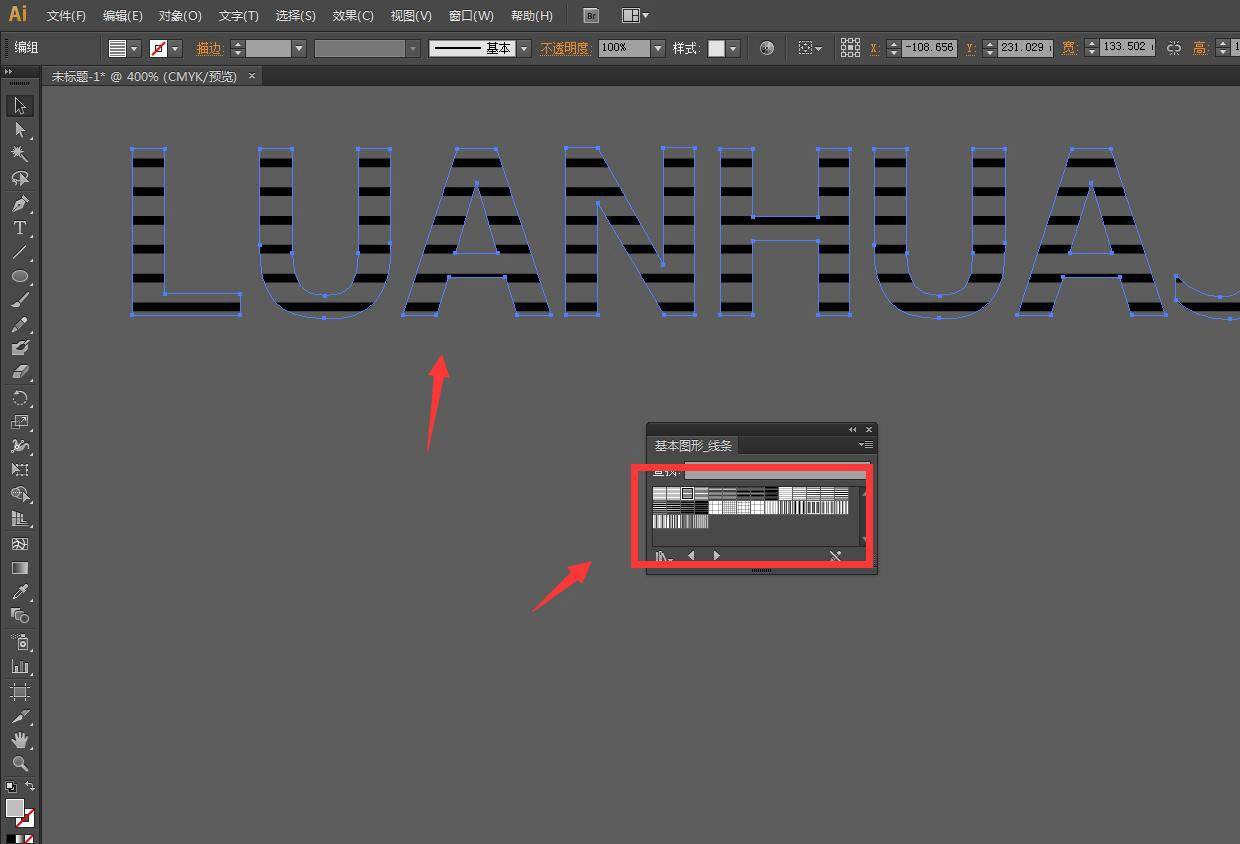
Task: Open the 效果(C) menu
Action: tap(353, 16)
